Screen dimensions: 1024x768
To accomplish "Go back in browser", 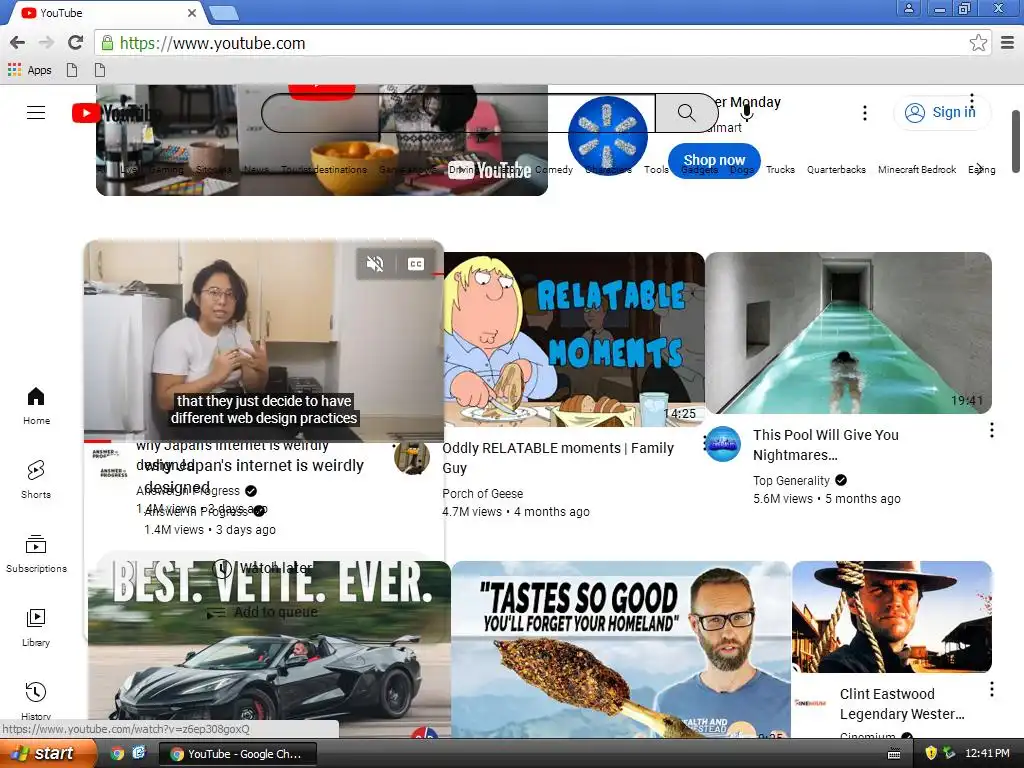I will [18, 42].
